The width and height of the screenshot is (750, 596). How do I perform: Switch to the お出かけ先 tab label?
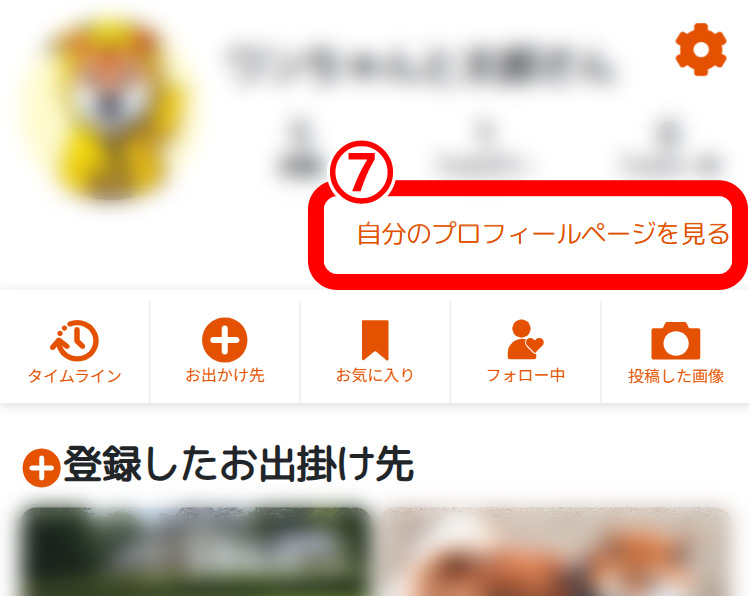click(225, 375)
